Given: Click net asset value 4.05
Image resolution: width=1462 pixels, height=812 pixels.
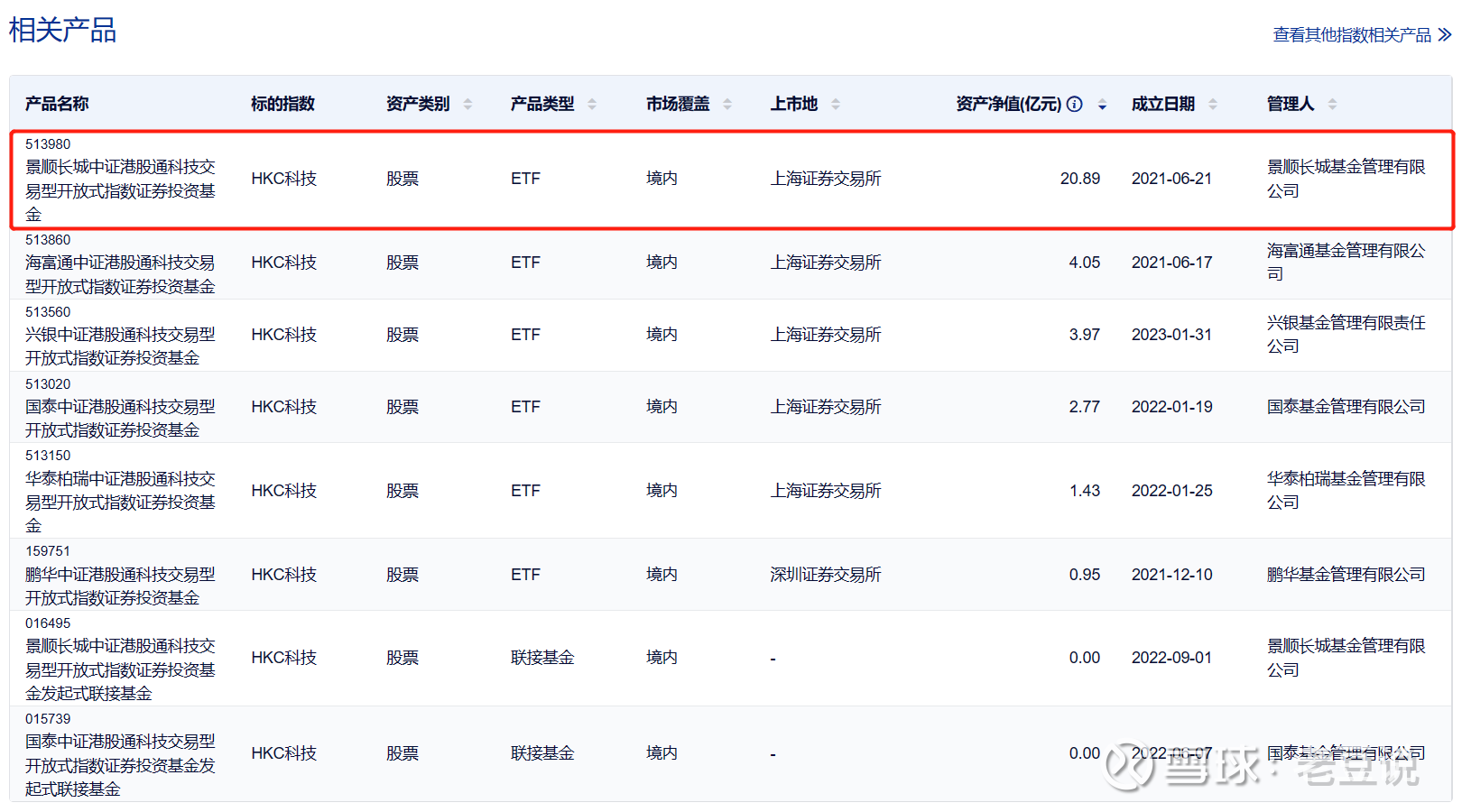Looking at the screenshot, I should click(1085, 263).
